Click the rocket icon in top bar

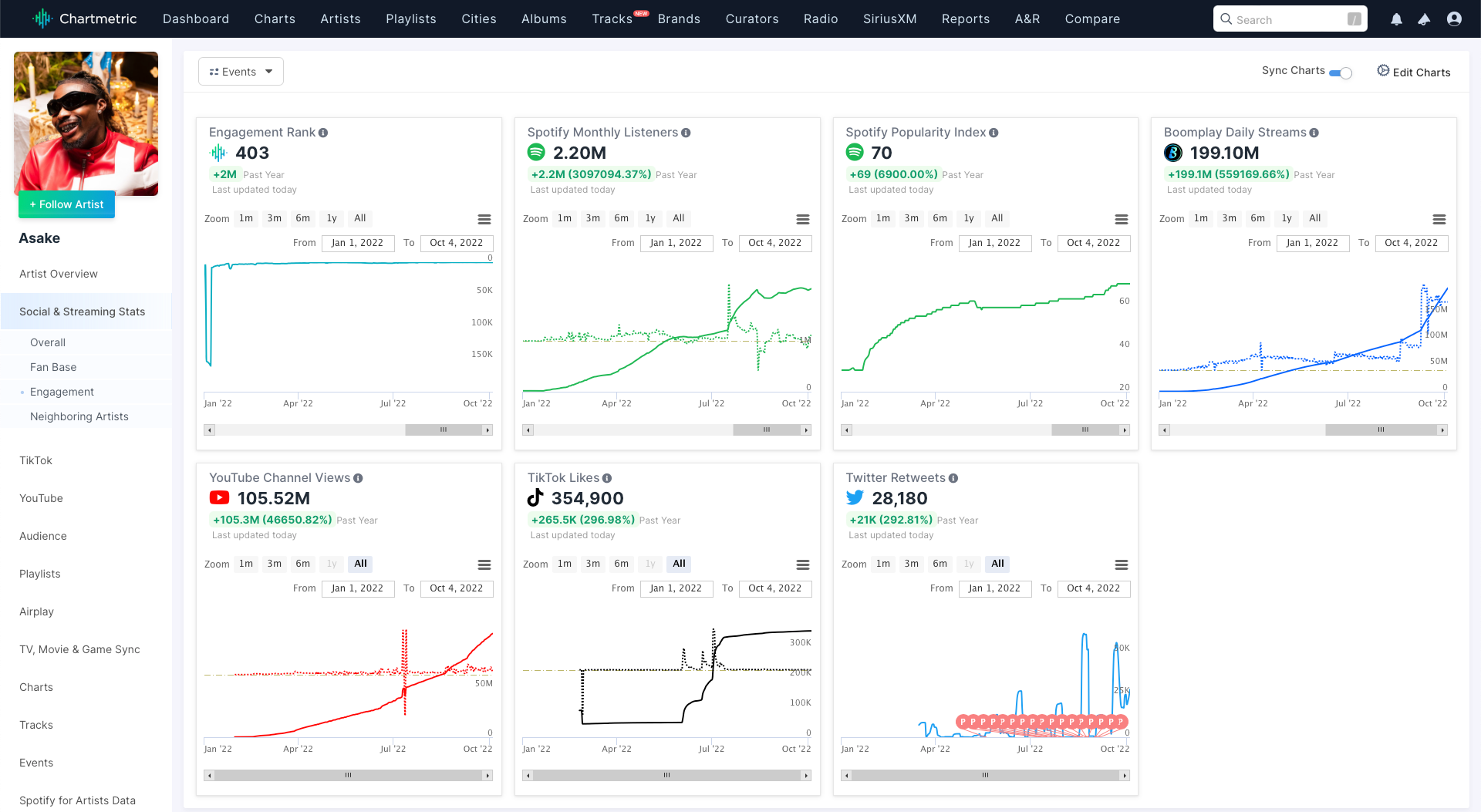coord(1424,19)
